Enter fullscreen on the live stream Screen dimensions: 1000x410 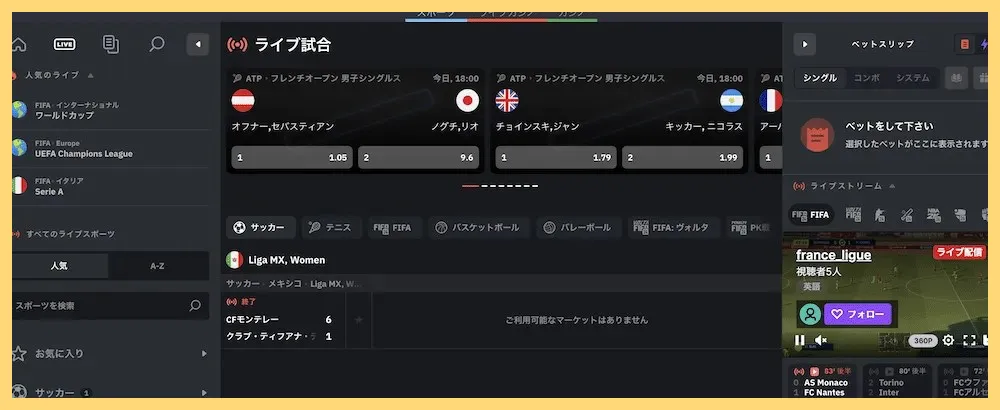point(969,340)
